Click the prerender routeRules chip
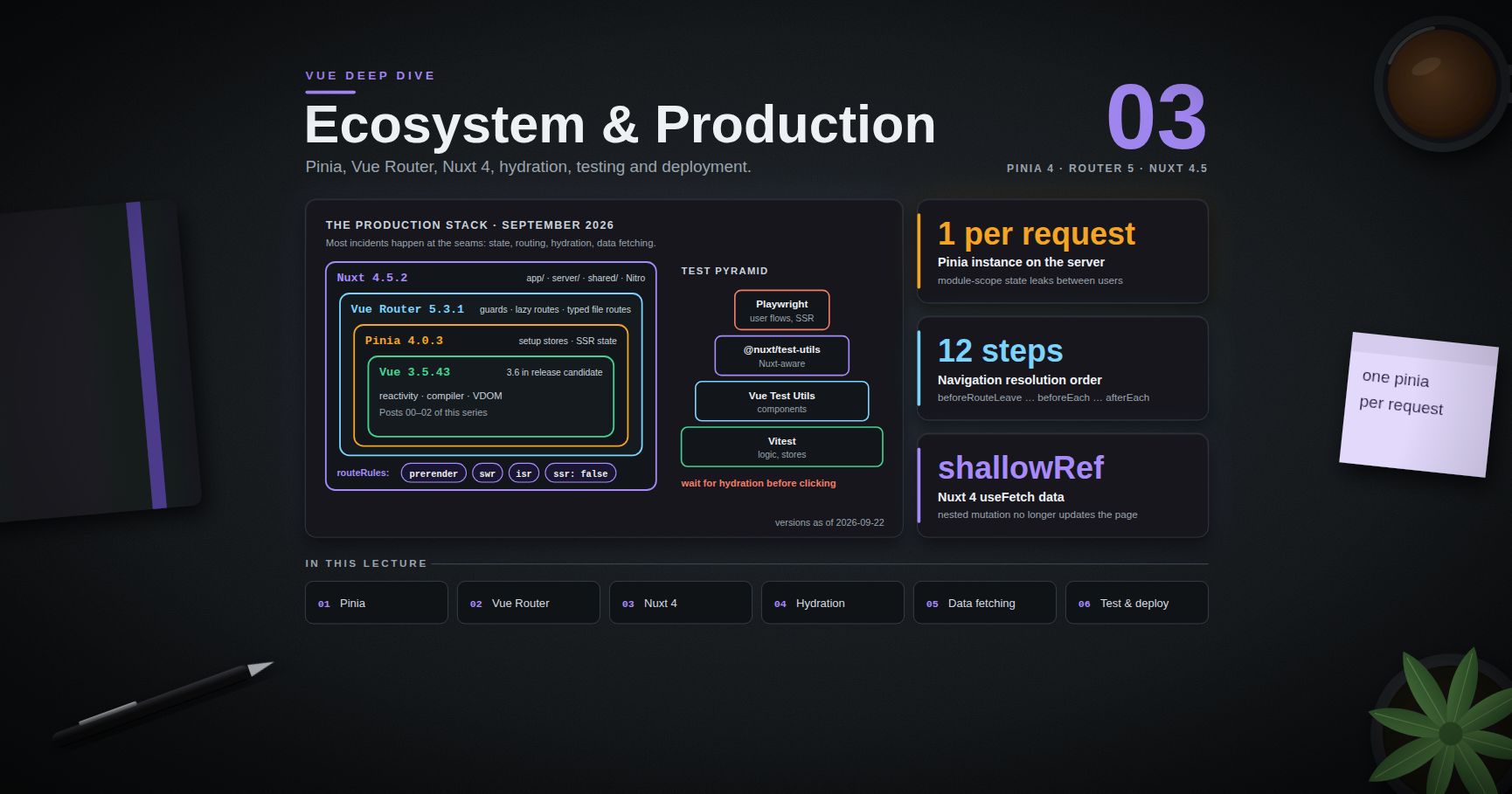The image size is (1512, 794). (x=433, y=473)
